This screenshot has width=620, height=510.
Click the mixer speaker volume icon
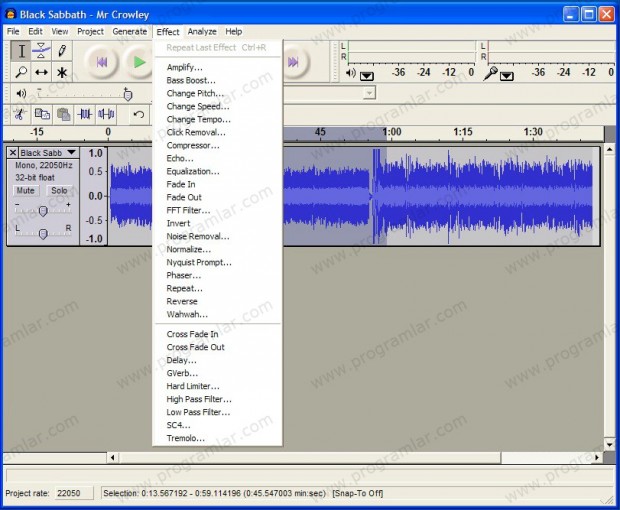[x=21, y=93]
